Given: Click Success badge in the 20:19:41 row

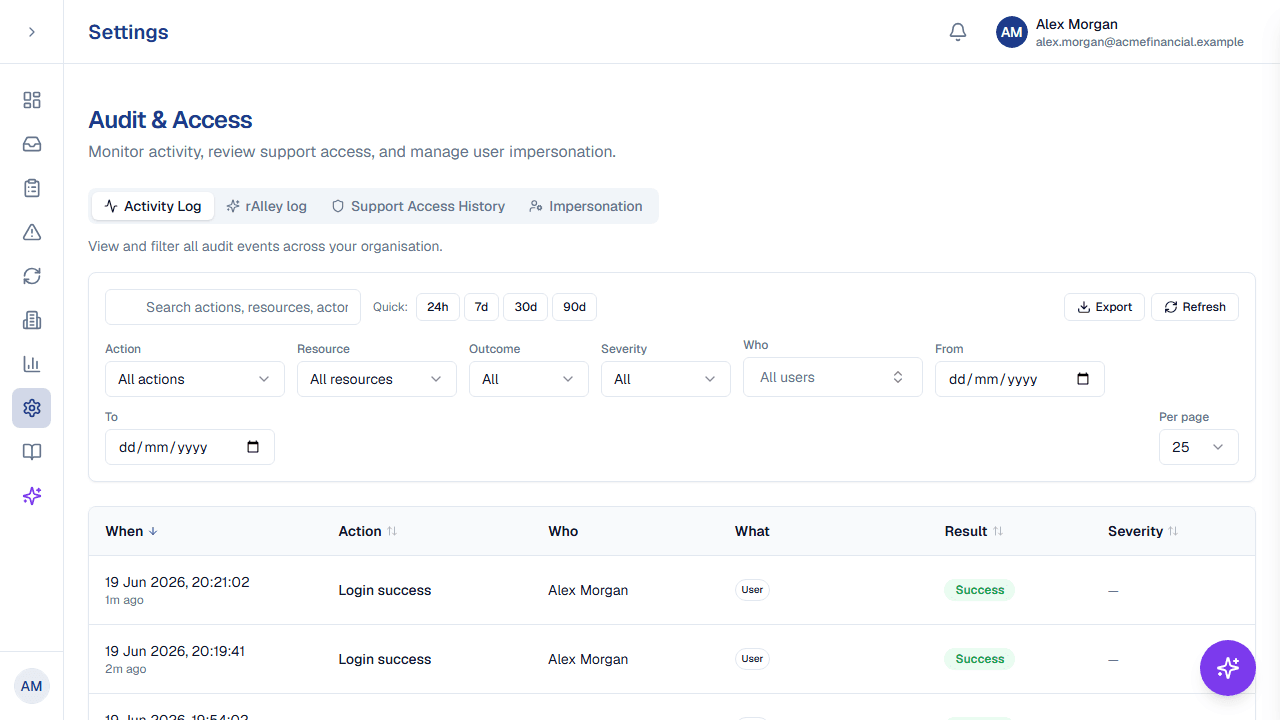Looking at the screenshot, I should [x=979, y=659].
